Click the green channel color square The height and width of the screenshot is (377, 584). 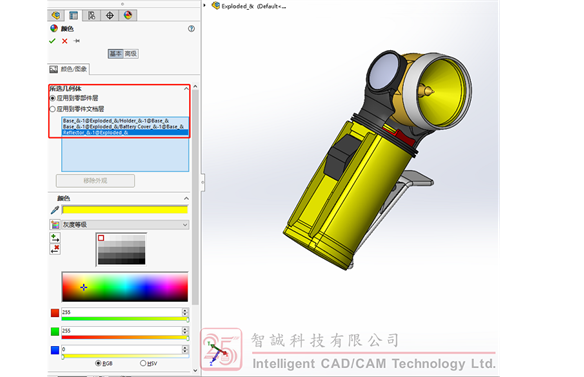point(55,332)
